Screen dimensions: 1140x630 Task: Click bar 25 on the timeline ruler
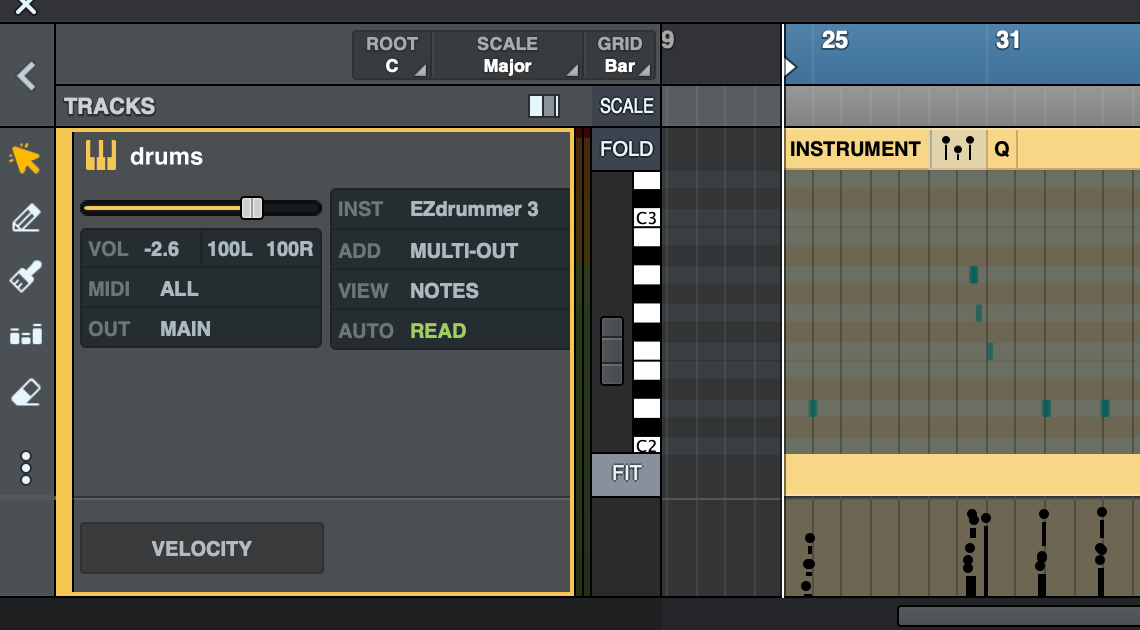tap(835, 40)
